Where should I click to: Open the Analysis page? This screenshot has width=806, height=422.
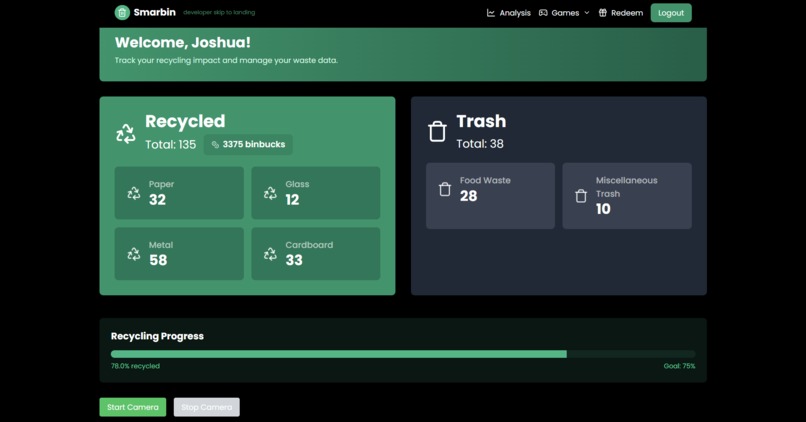click(508, 13)
